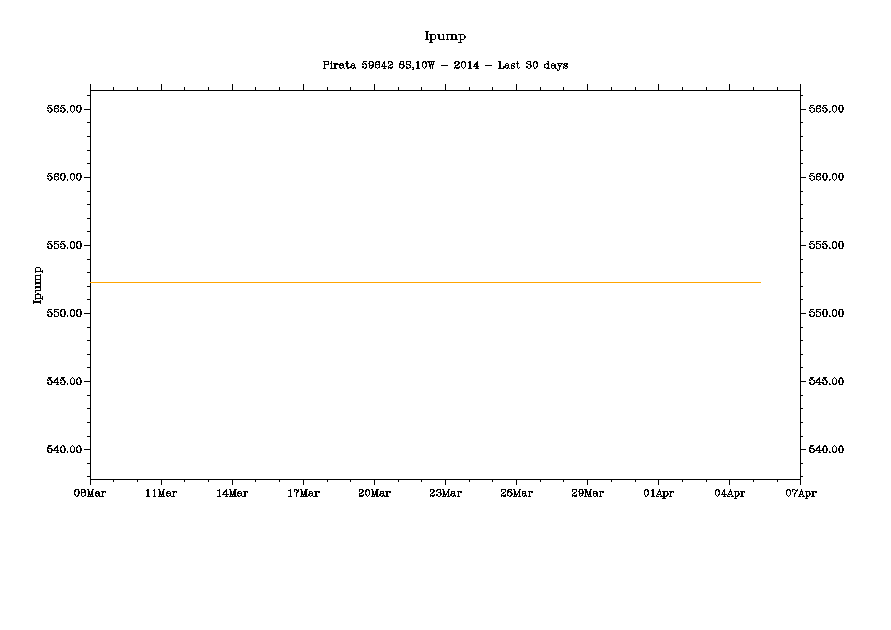The height and width of the screenshot is (630, 891).
Task: Click 560.00 on the right y-axis
Action: tap(826, 177)
